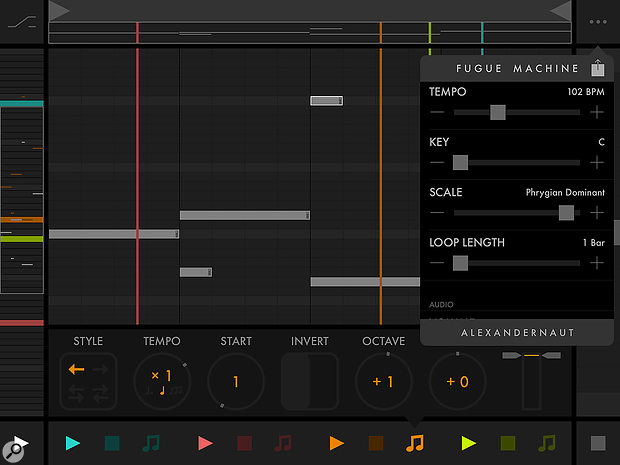620x465 pixels.
Task: Select the cyan playhead music note icon
Action: pyautogui.click(x=151, y=443)
